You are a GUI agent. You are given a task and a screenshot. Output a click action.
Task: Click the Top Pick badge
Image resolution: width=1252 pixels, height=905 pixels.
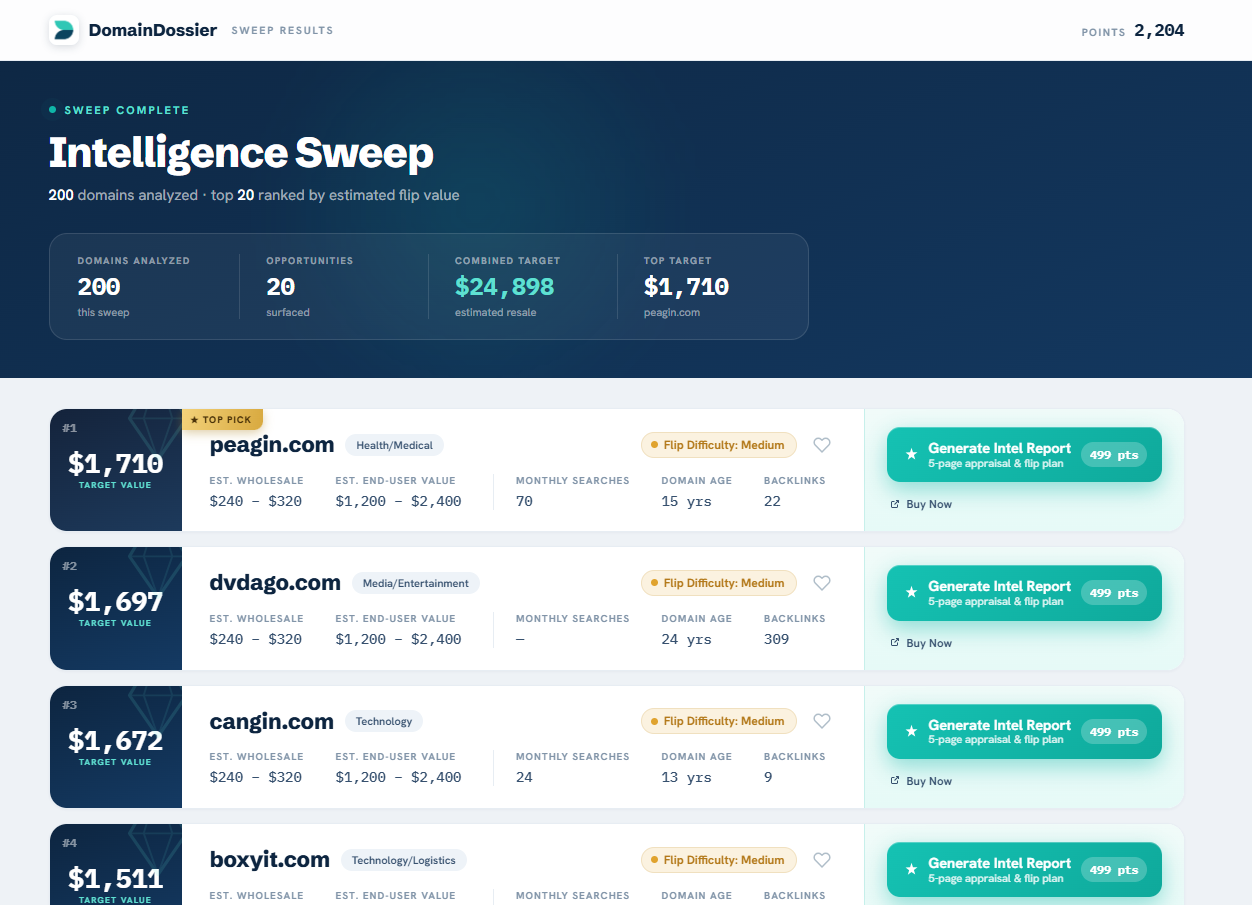222,420
